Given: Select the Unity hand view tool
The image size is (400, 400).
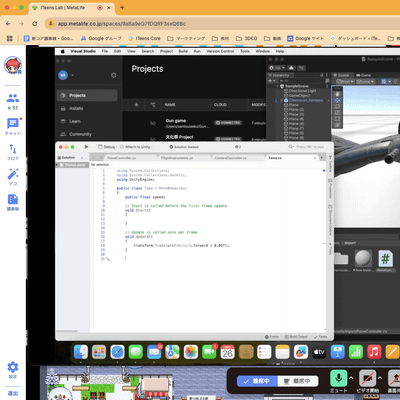Looking at the screenshot, I should coord(337,94).
